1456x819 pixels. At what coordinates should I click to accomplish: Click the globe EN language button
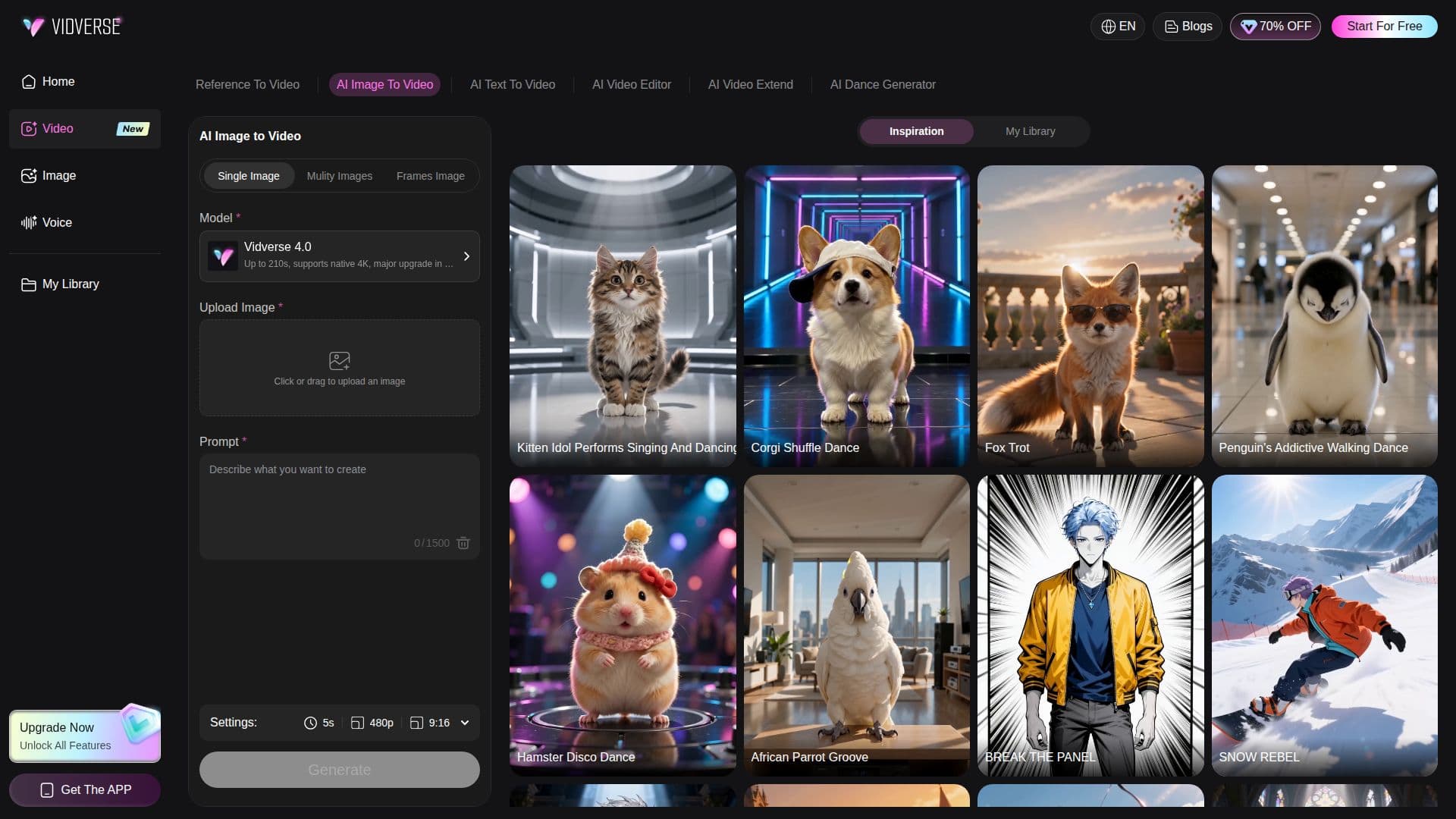point(1118,27)
